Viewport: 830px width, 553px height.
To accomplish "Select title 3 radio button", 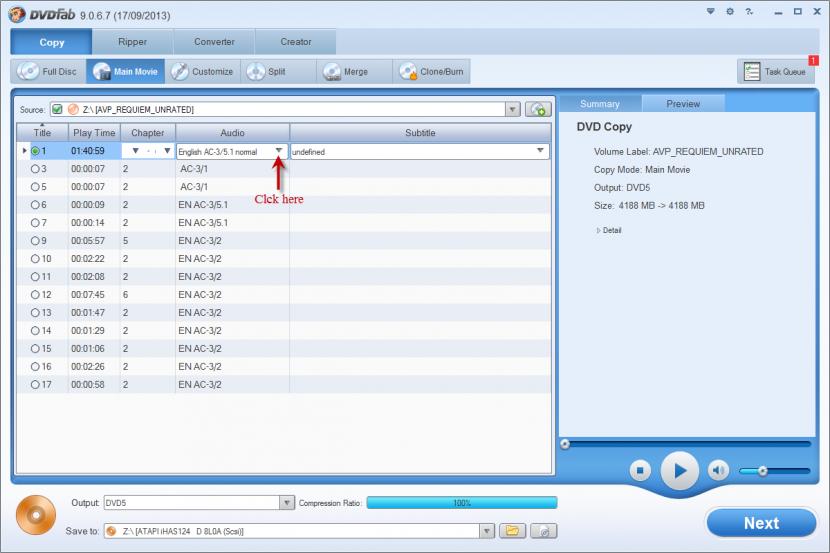I will pyautogui.click(x=35, y=169).
